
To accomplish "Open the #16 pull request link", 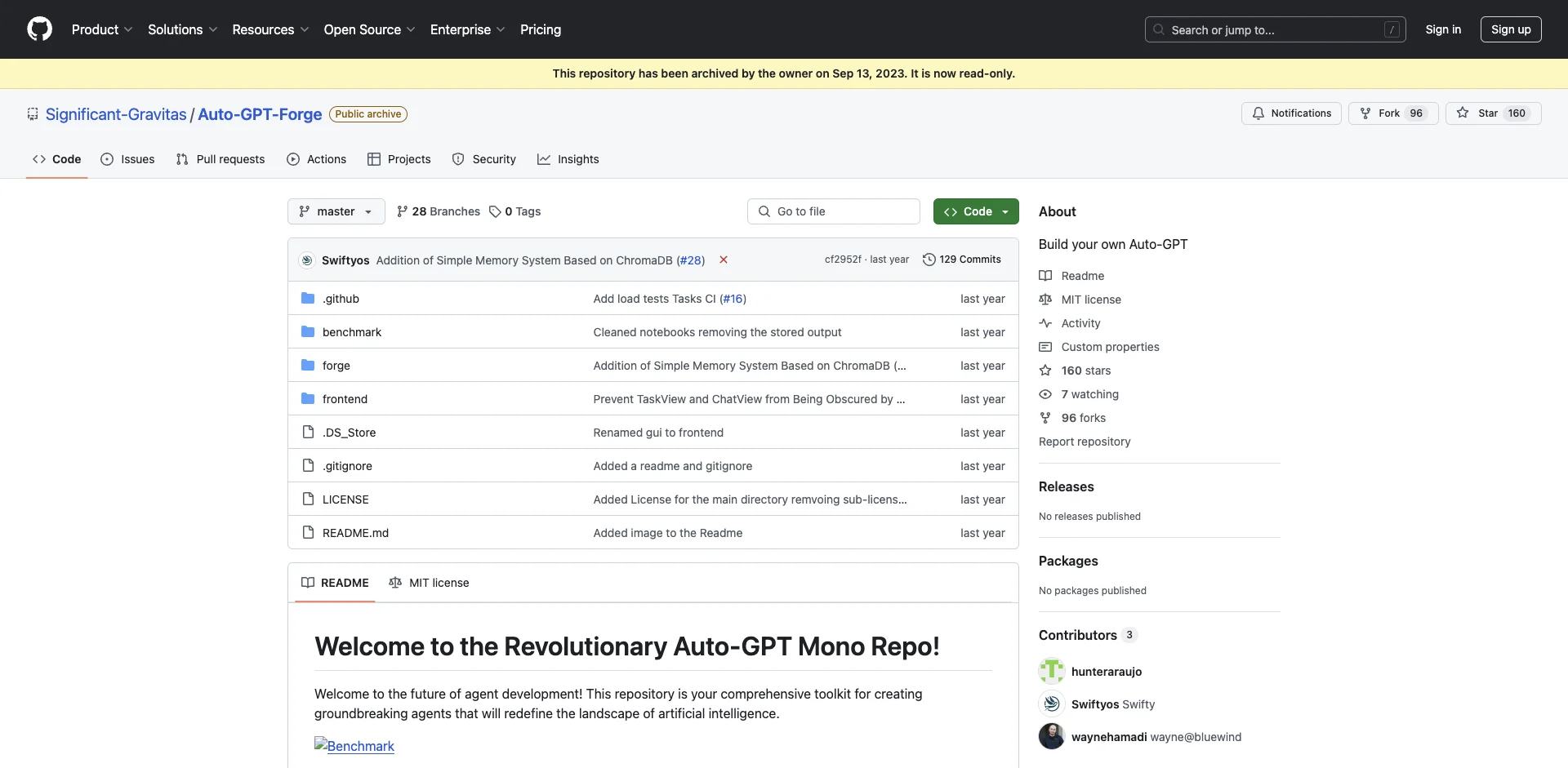I will pos(733,299).
